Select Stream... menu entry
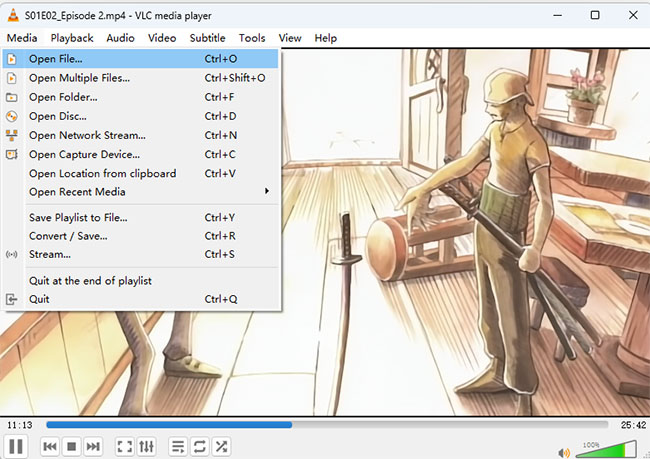 (x=141, y=254)
